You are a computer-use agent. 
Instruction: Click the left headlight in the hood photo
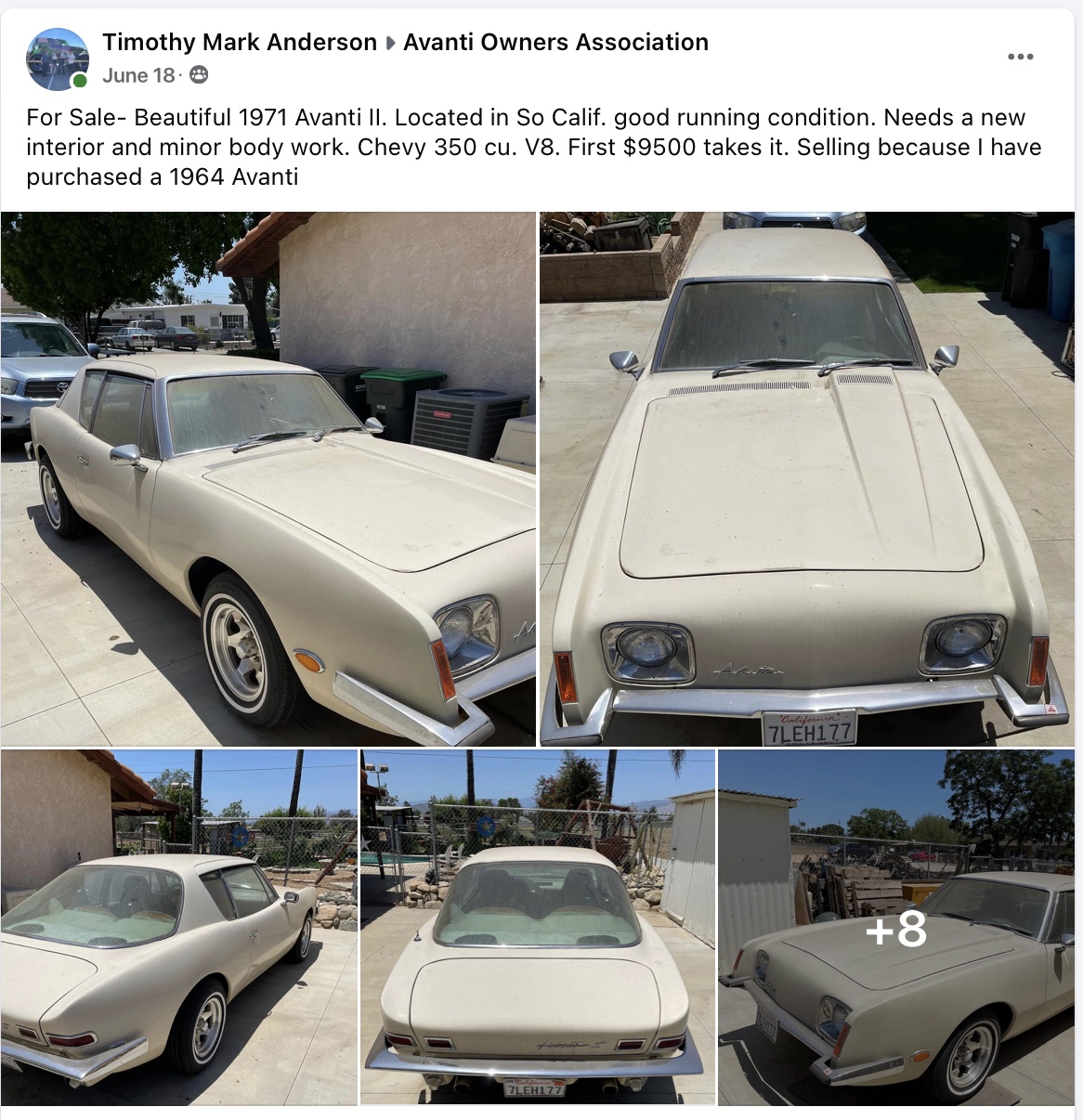click(x=648, y=649)
